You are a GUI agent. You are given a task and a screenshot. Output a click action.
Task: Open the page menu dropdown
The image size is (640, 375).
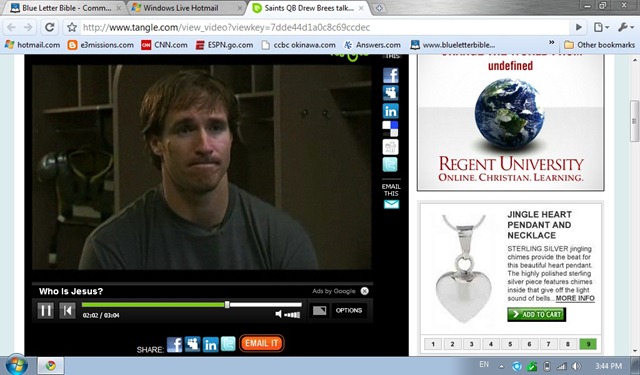coord(601,27)
